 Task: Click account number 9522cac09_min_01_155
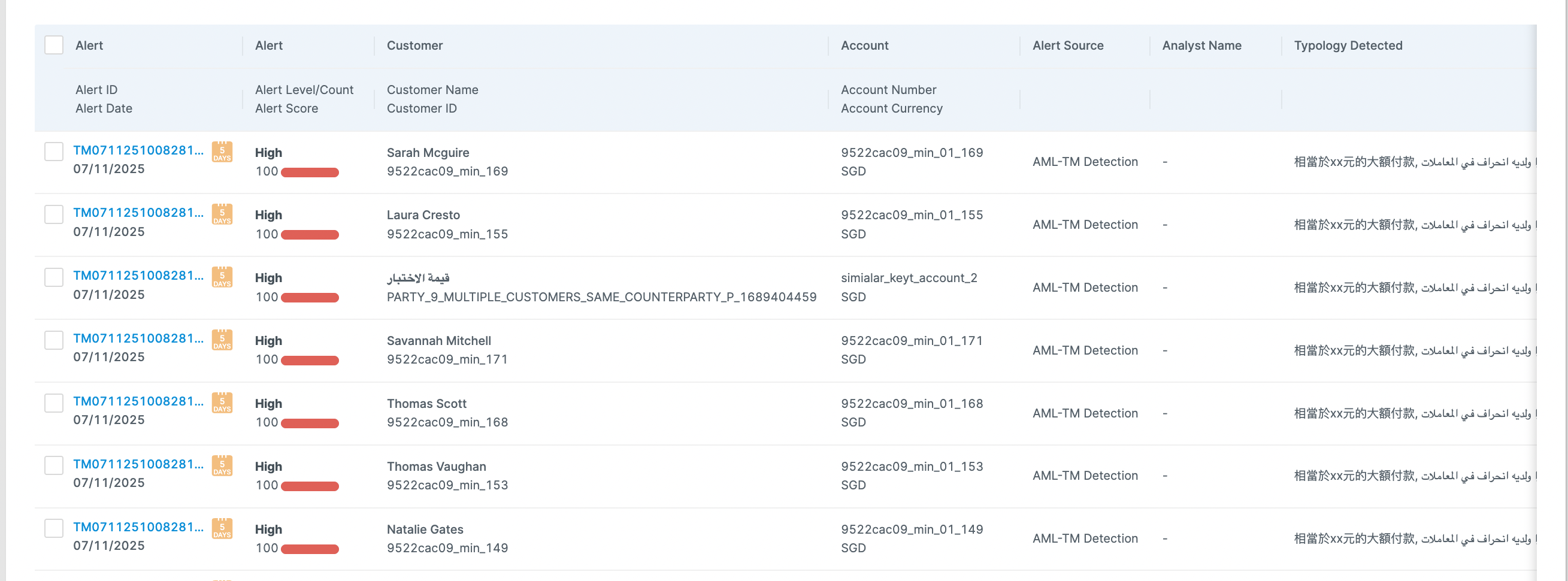[x=912, y=215]
